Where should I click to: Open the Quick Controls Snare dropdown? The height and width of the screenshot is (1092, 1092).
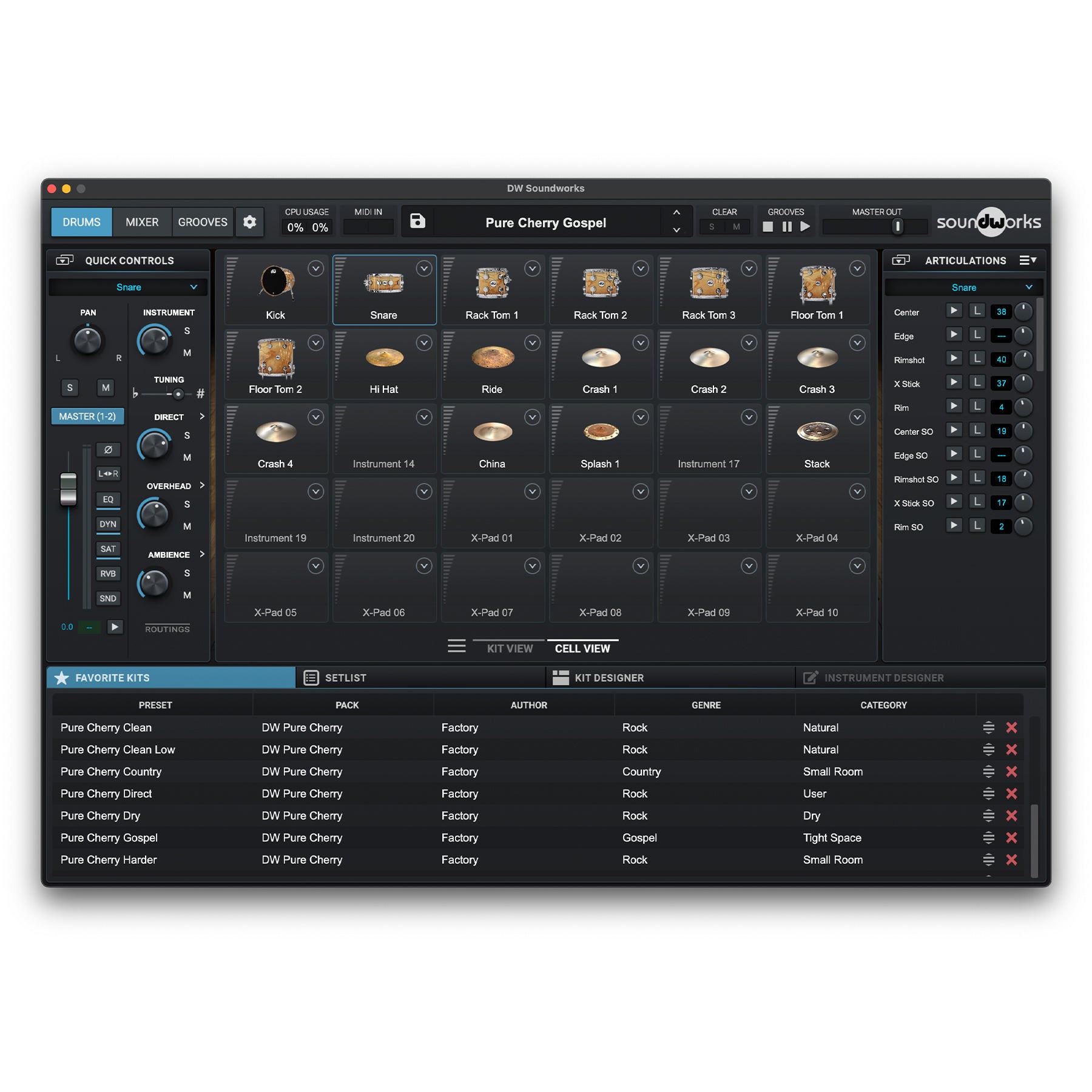coord(128,287)
